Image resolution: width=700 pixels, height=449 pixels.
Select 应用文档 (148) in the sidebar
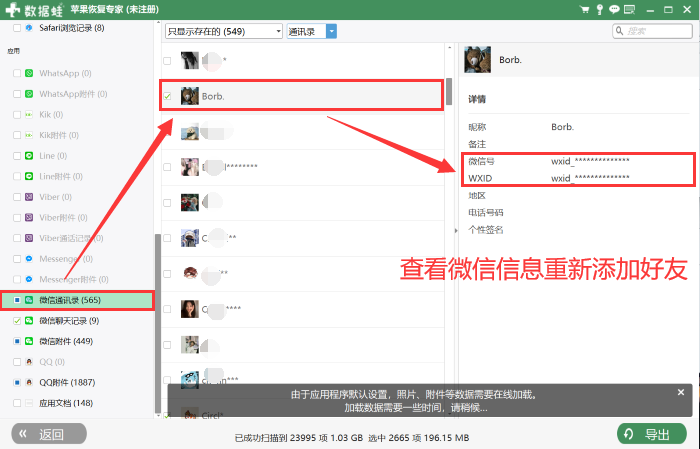pyautogui.click(x=66, y=403)
